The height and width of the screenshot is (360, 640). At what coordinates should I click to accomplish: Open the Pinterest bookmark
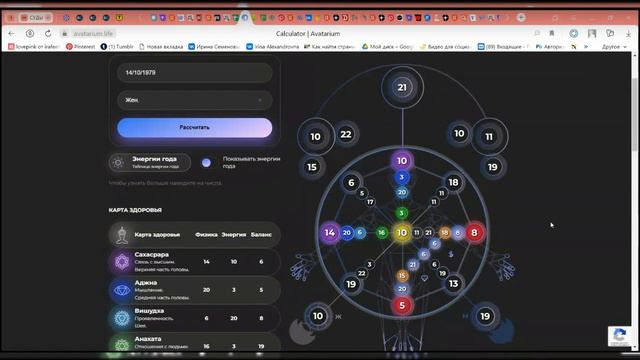tap(81, 47)
